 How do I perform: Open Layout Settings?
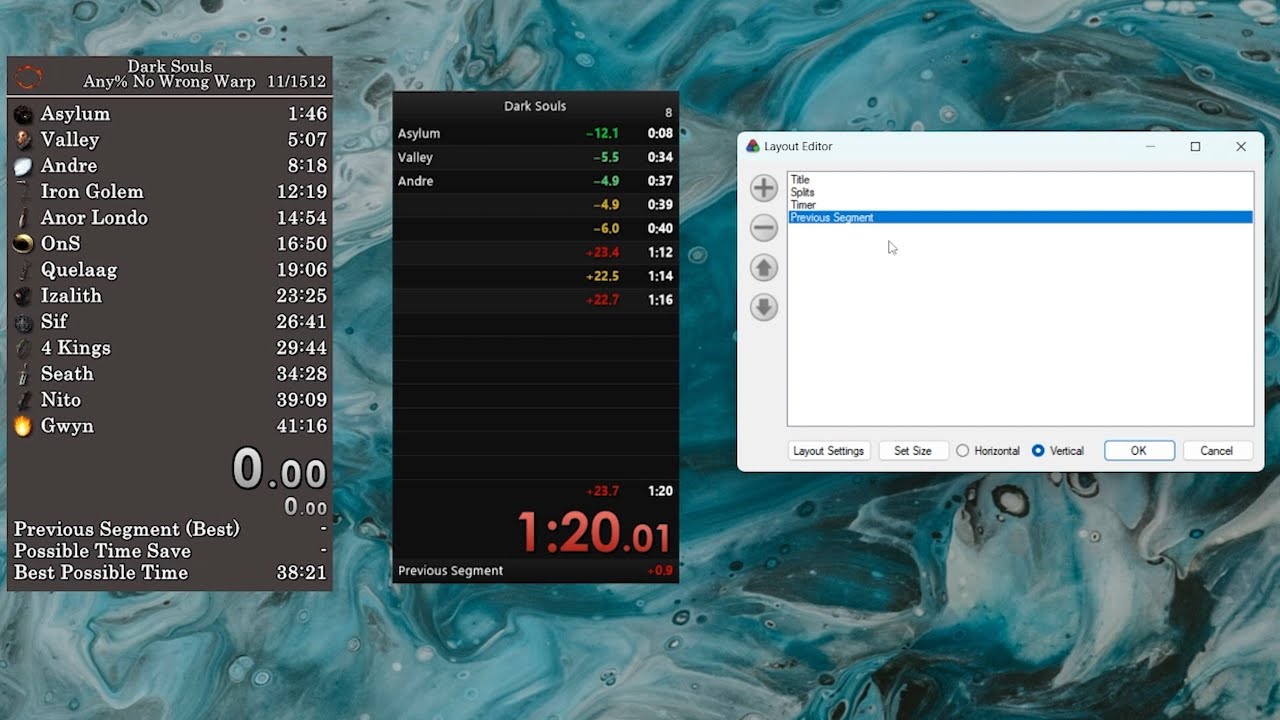(828, 451)
